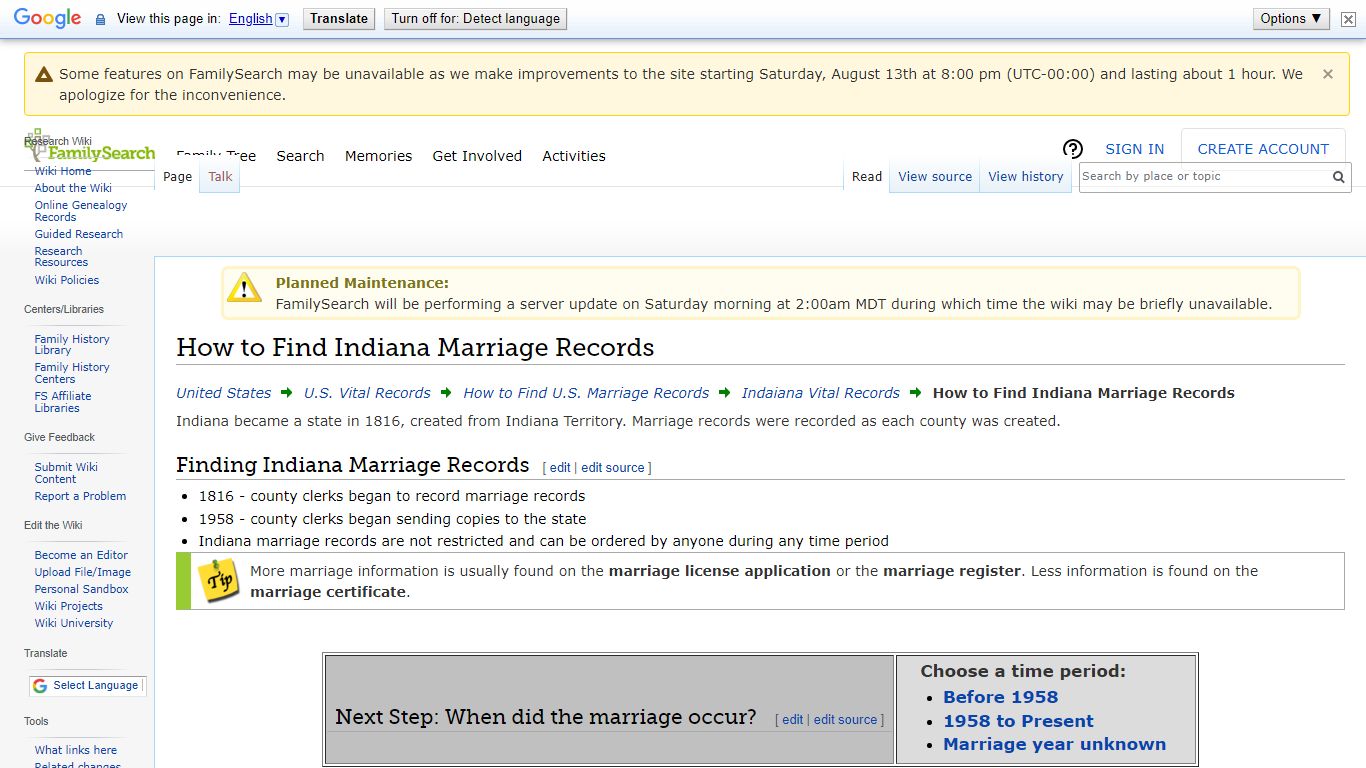Click the Centers/Libraries sidebar heading
The height and width of the screenshot is (768, 1366).
pos(64,310)
